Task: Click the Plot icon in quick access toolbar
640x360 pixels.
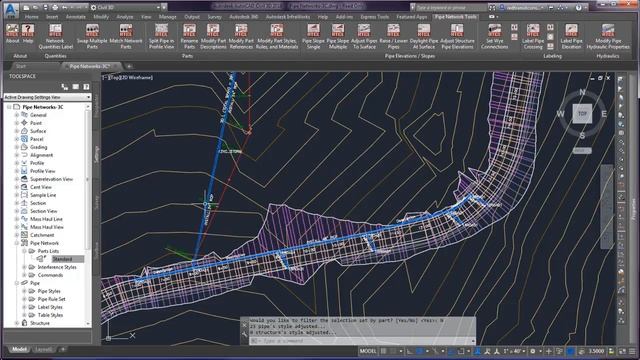Action: (55, 7)
